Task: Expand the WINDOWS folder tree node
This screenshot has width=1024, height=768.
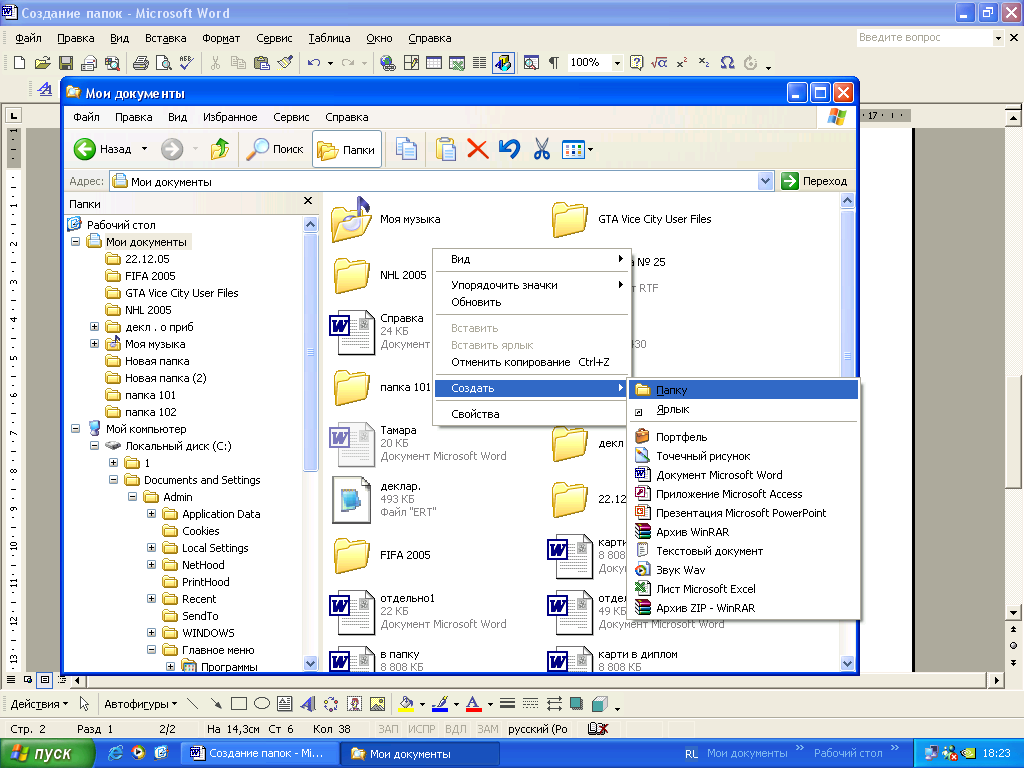Action: pyautogui.click(x=152, y=632)
